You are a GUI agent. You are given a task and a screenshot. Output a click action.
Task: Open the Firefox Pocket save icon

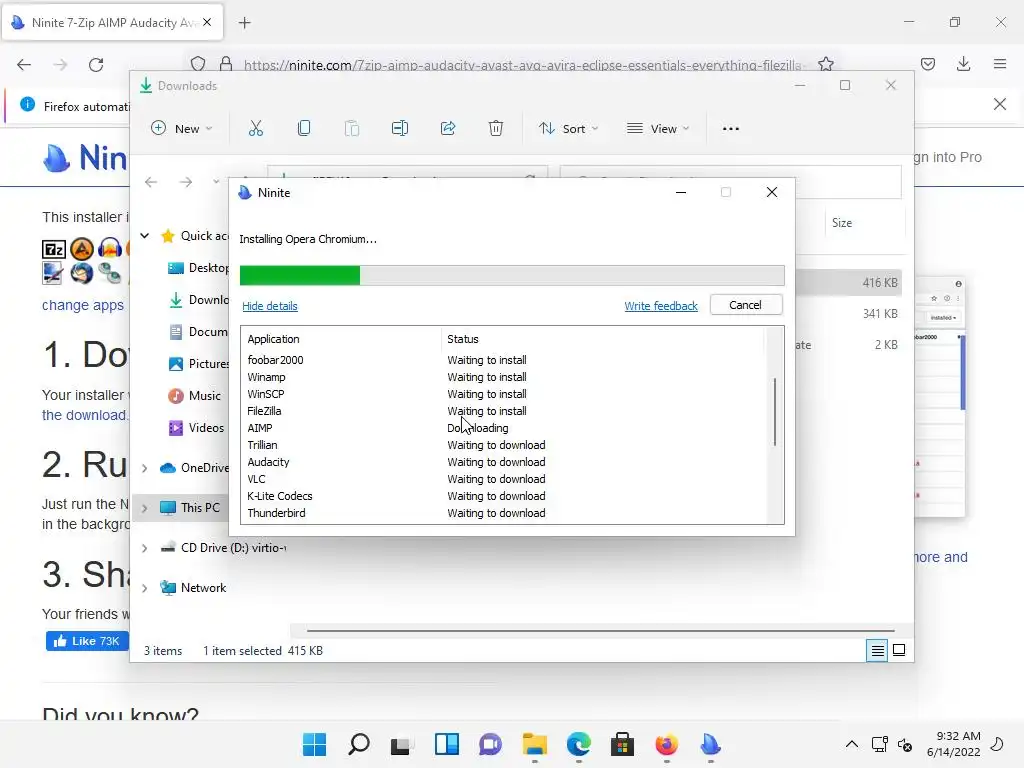point(927,64)
